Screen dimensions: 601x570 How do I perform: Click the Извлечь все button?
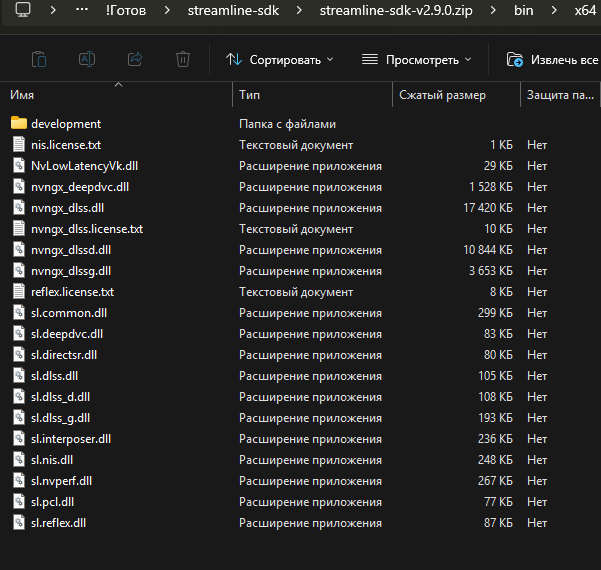pyautogui.click(x=552, y=59)
